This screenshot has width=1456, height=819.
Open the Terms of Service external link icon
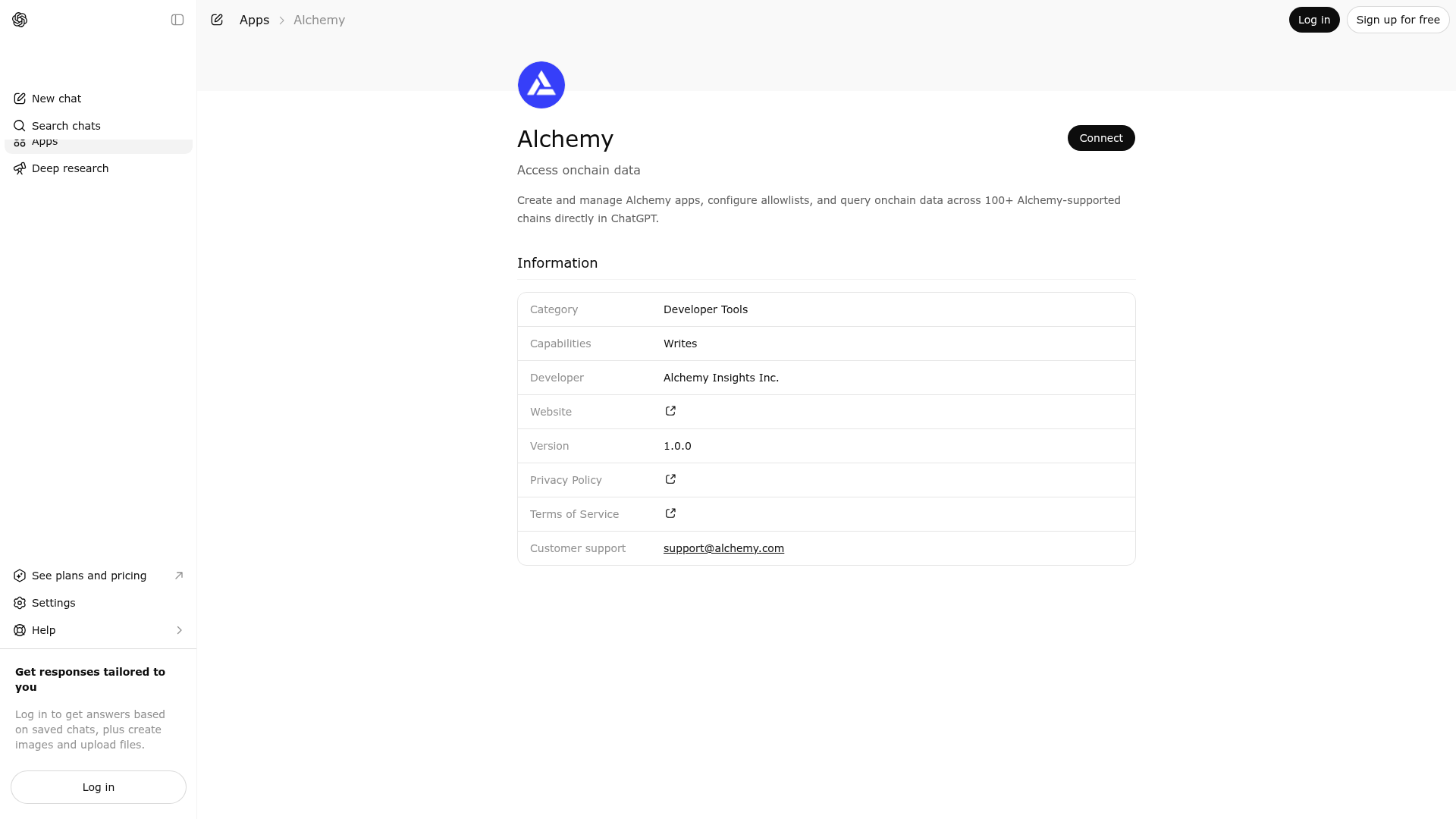click(x=670, y=513)
